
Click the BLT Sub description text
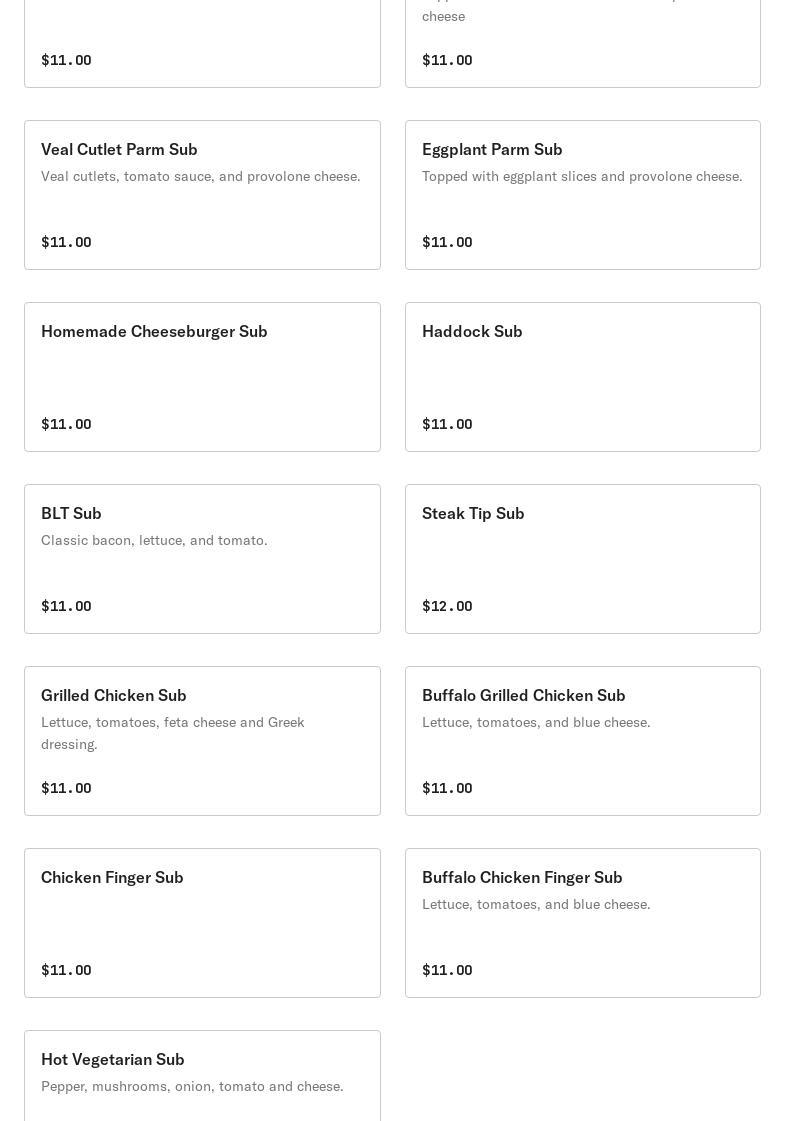tap(154, 541)
